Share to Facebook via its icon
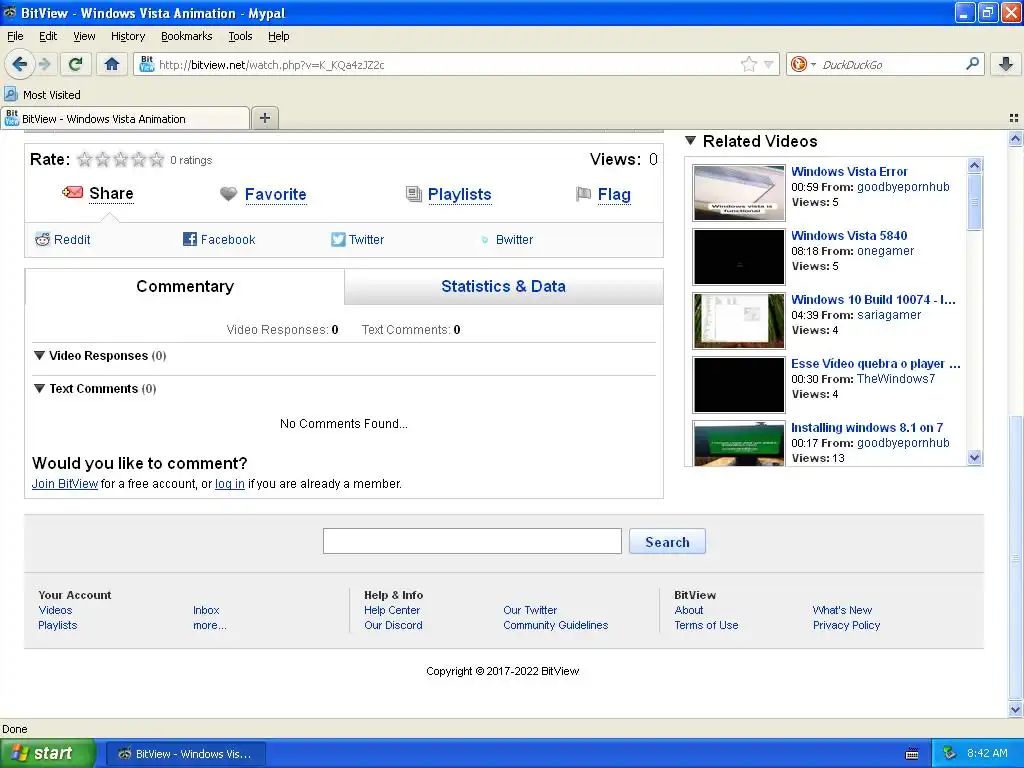 point(189,239)
